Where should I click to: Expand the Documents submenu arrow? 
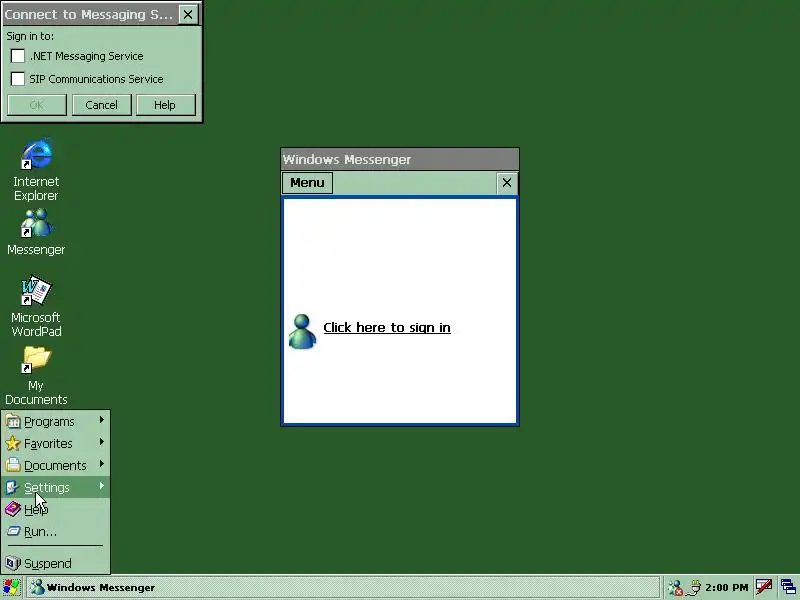coord(102,464)
